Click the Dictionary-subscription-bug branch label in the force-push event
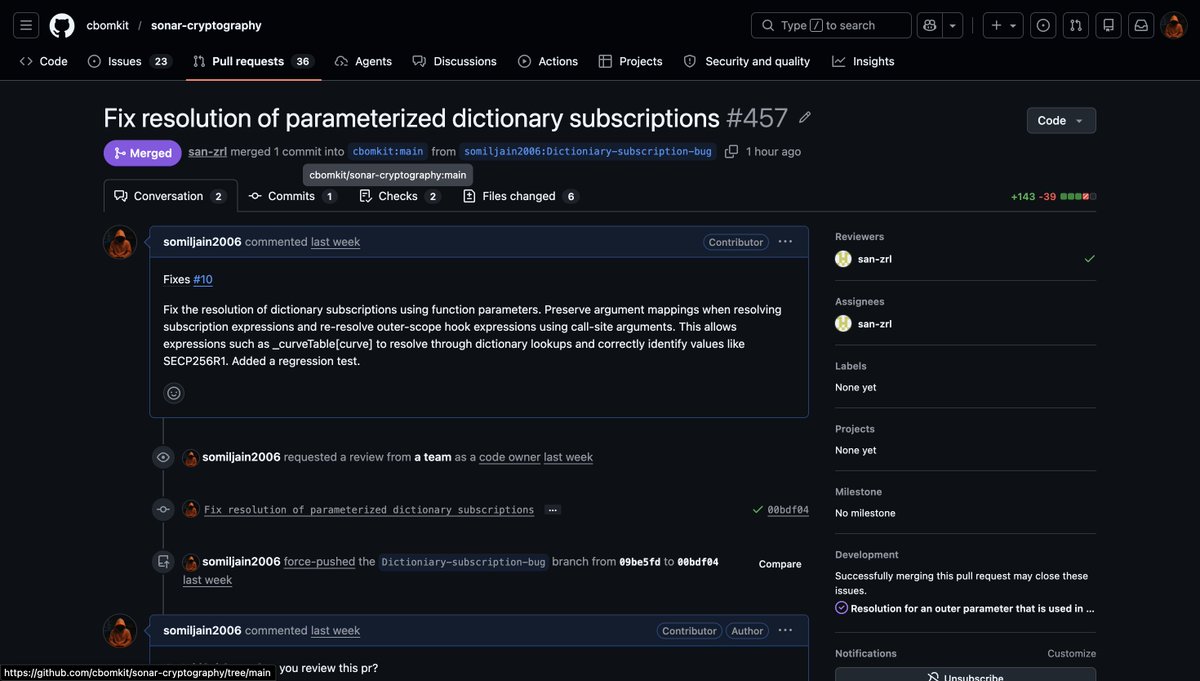This screenshot has height=681, width=1200. (x=463, y=562)
